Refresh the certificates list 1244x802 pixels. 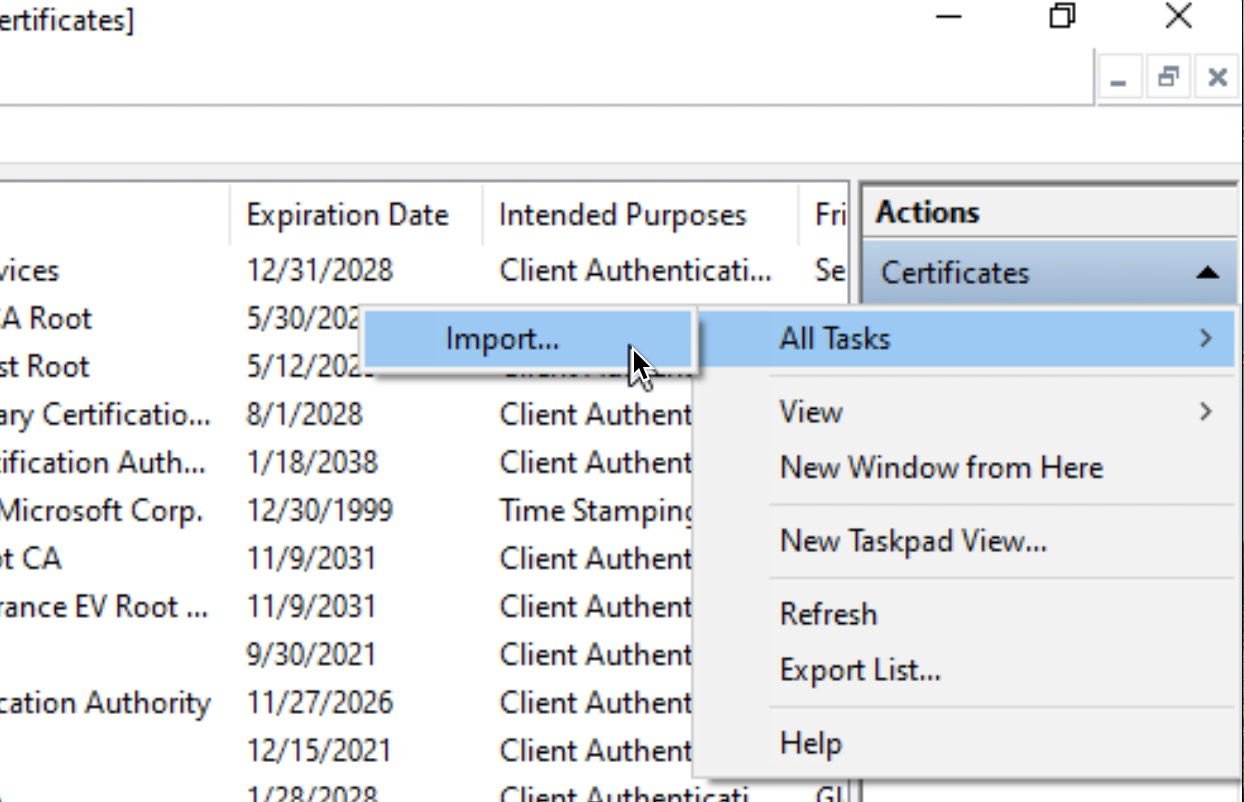(827, 613)
